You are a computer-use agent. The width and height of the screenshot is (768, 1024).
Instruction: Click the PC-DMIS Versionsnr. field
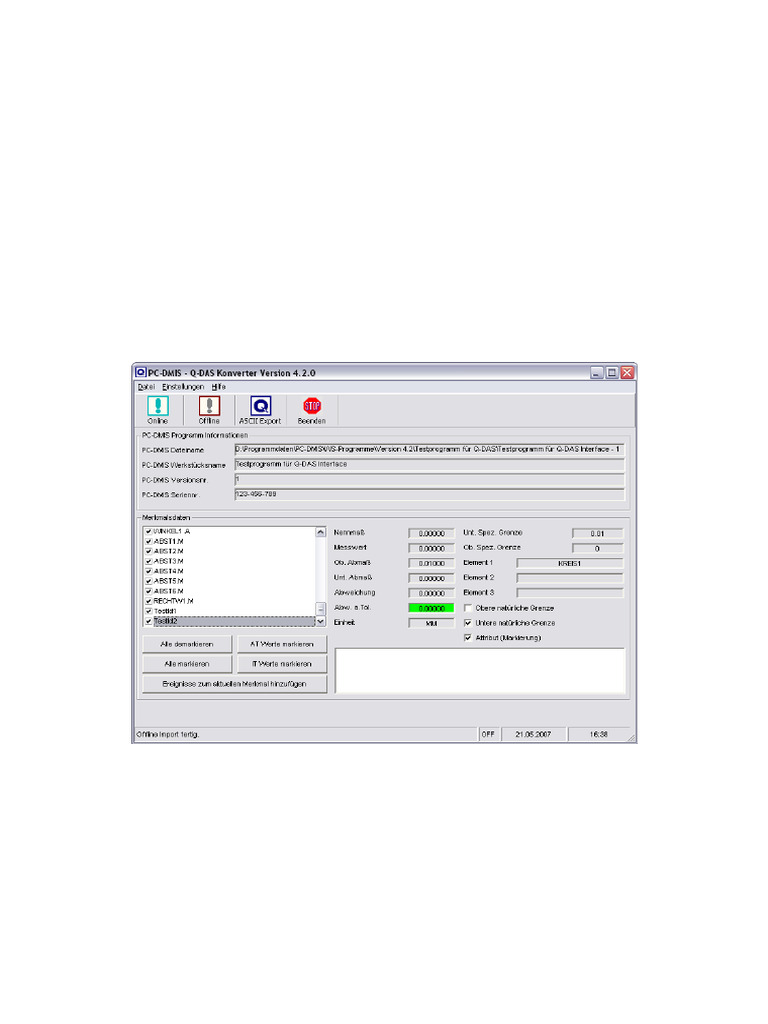(429, 479)
